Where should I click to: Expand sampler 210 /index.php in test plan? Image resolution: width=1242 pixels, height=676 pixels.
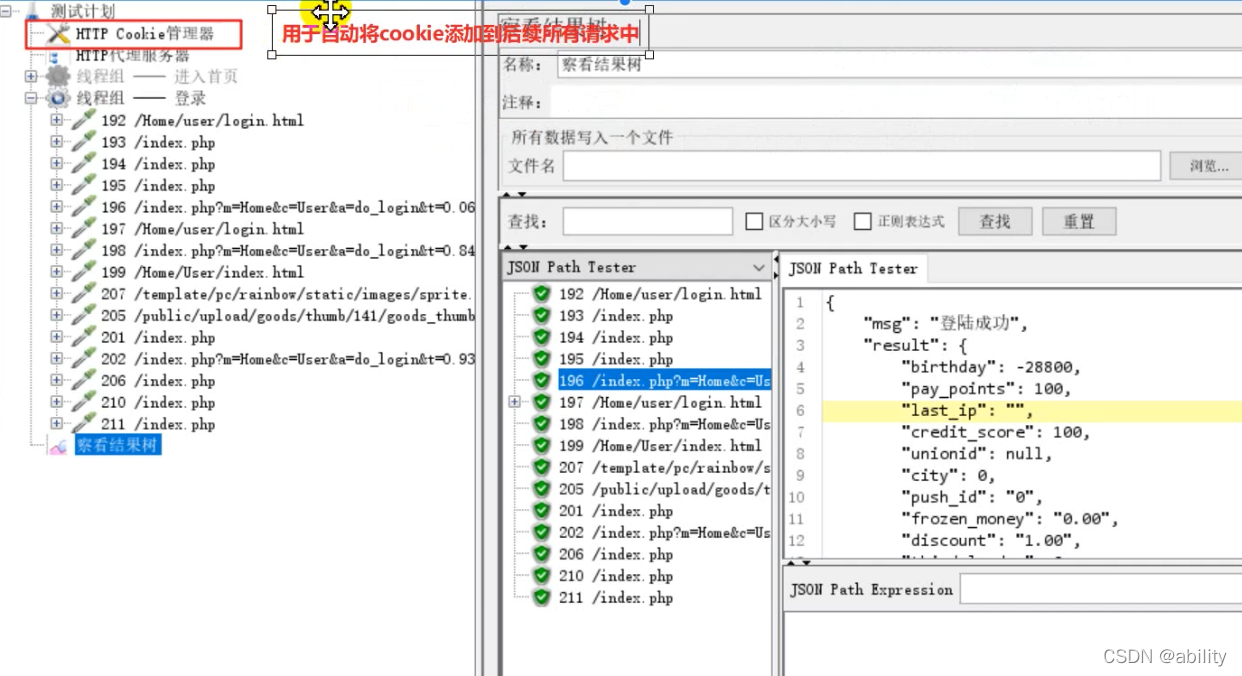click(x=57, y=402)
